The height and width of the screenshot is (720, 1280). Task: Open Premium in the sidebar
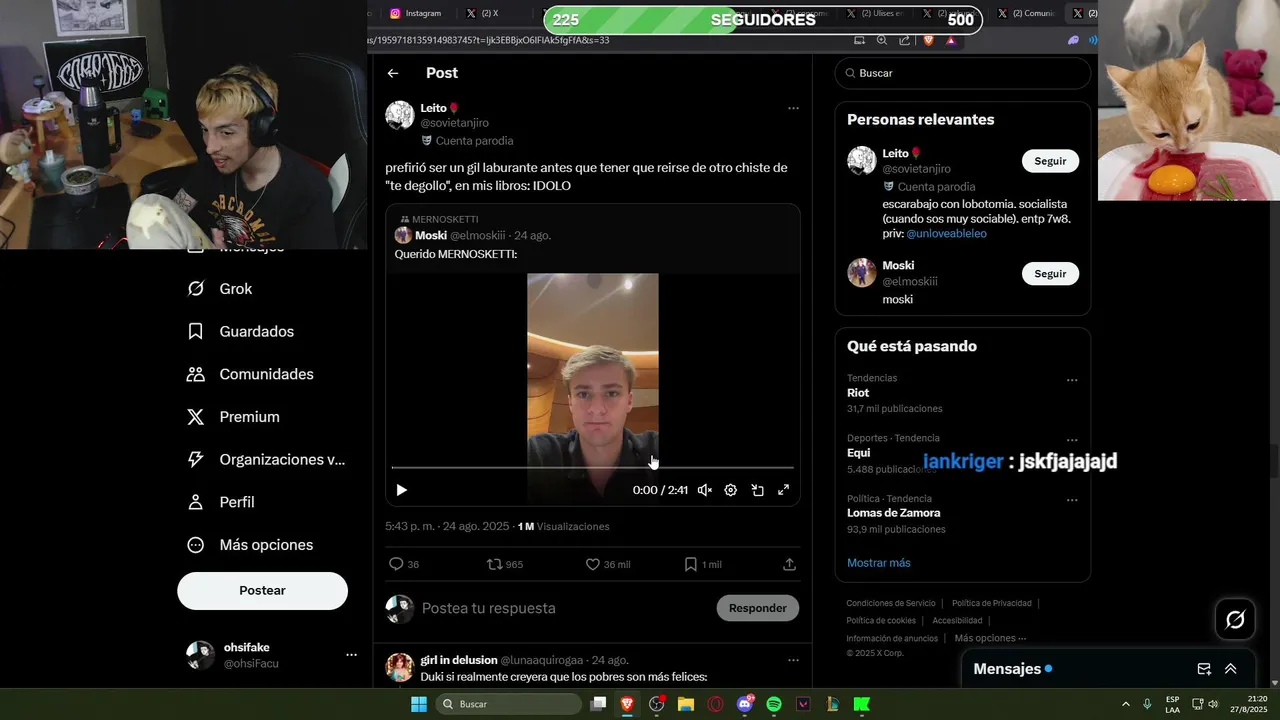(233, 417)
